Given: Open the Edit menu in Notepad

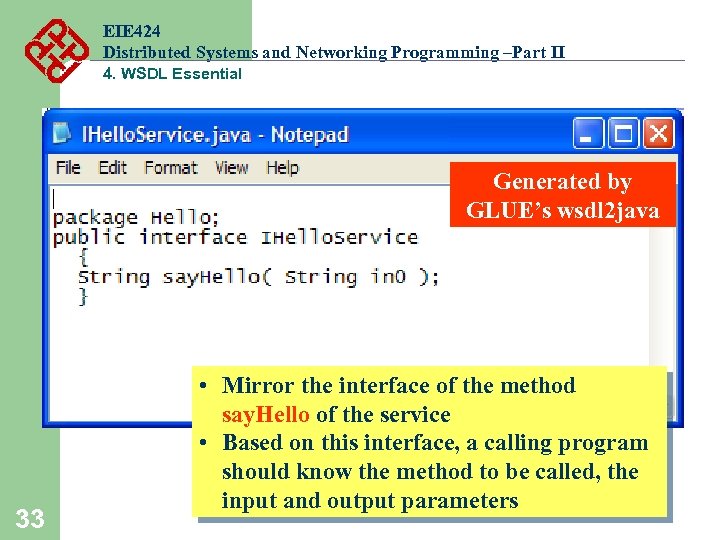Looking at the screenshot, I should click(x=112, y=168).
